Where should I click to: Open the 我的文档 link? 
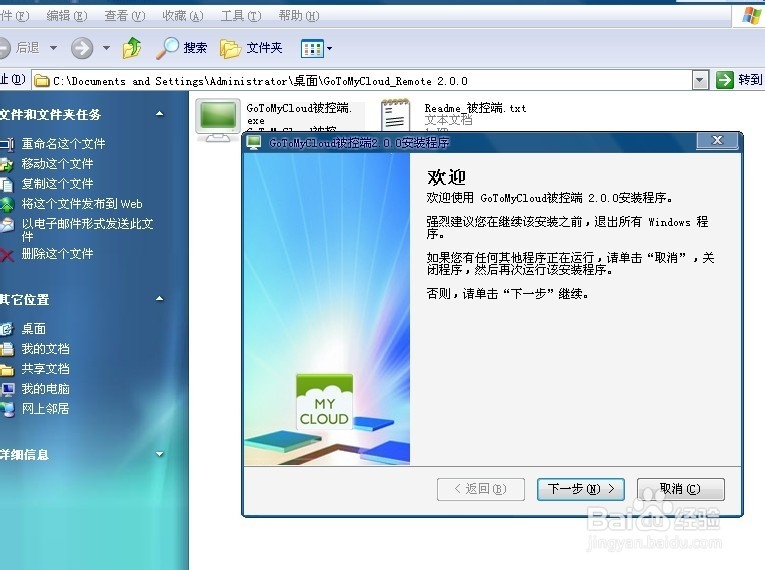point(45,349)
